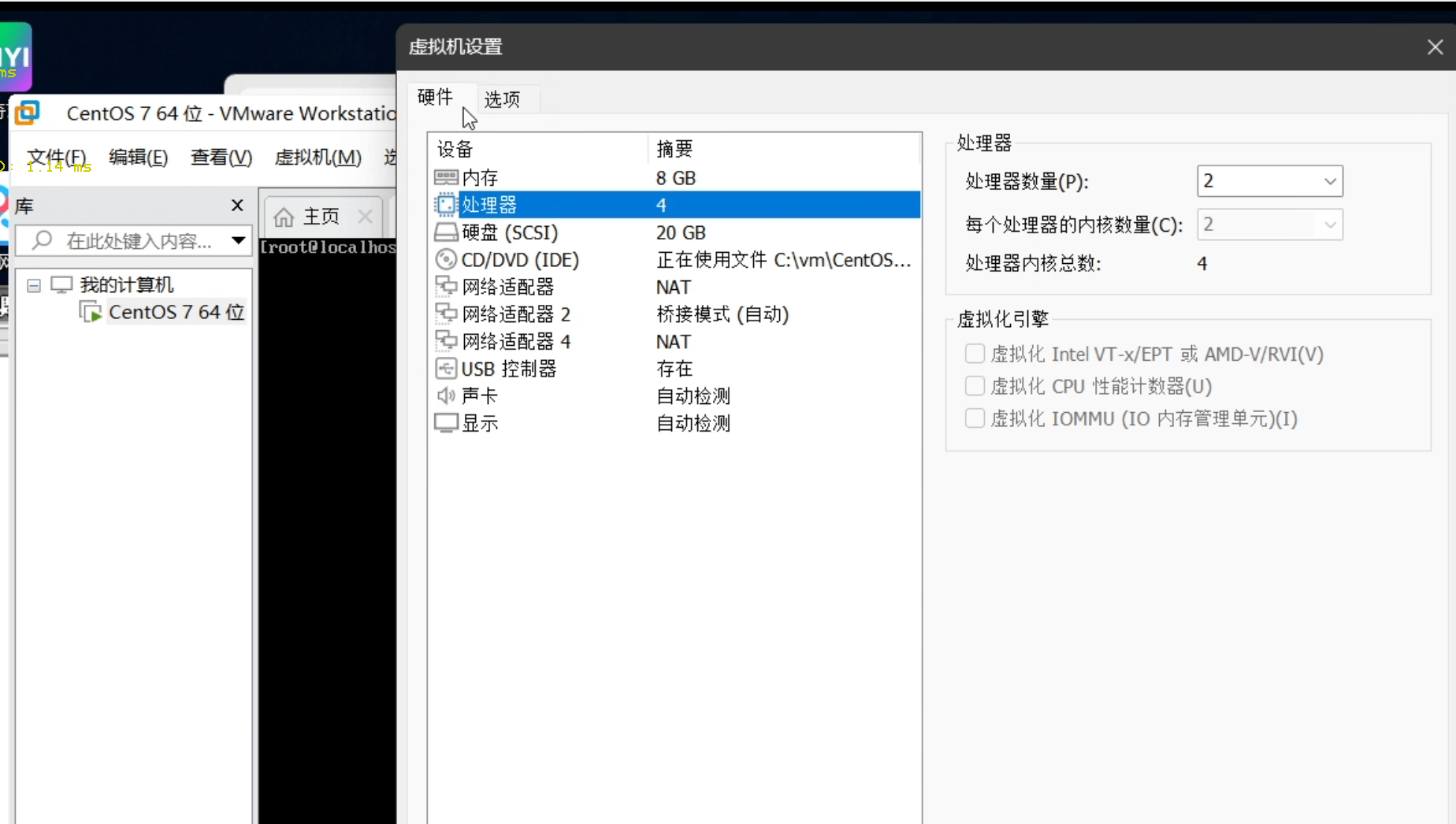The image size is (1456, 824).
Task: Click the 处理器内核总数 value 4
Action: [1202, 263]
